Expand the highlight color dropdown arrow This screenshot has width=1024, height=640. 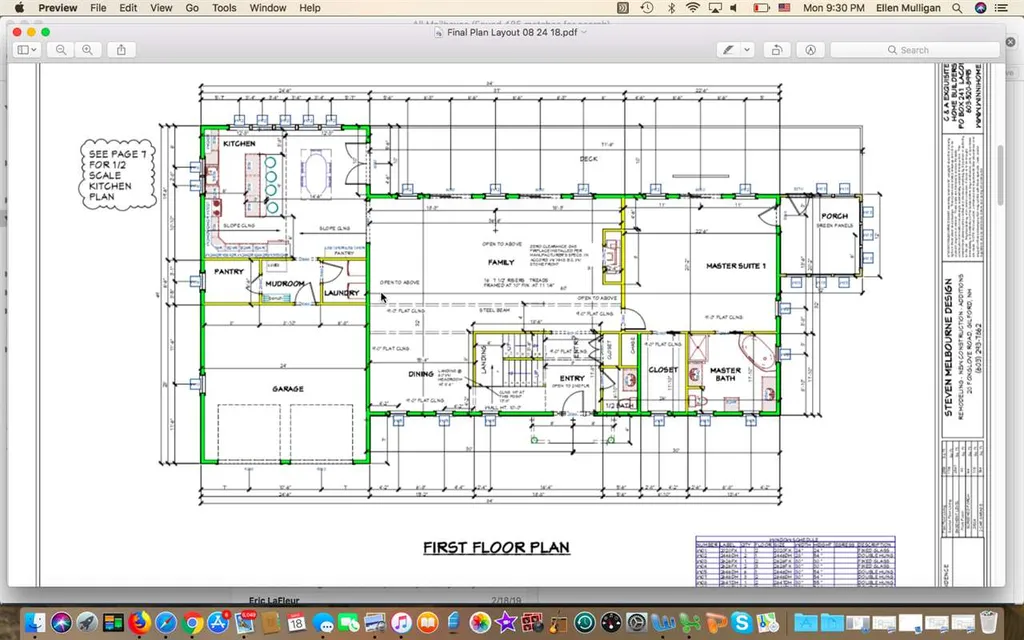[747, 50]
